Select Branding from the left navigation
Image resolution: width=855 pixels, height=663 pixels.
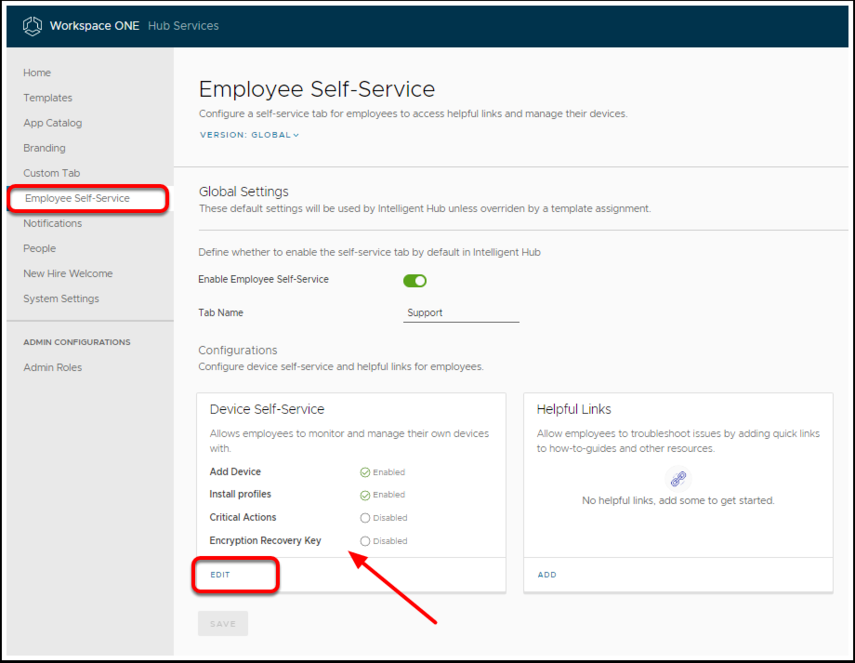45,148
